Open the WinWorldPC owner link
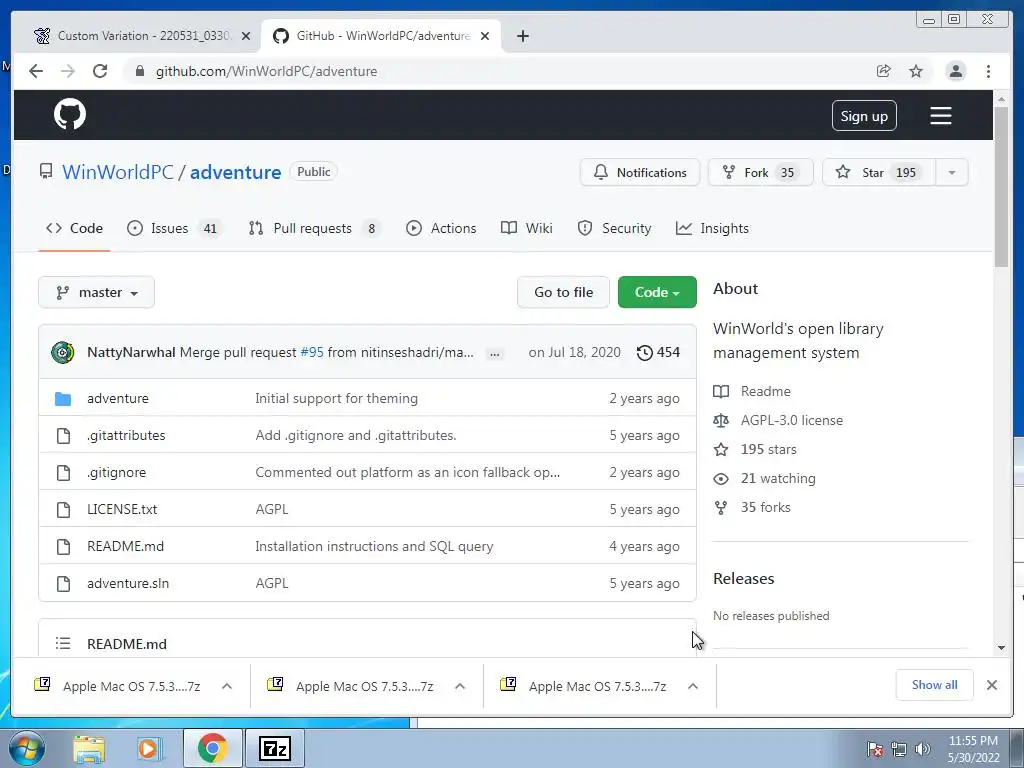This screenshot has width=1024, height=768. pyautogui.click(x=118, y=172)
